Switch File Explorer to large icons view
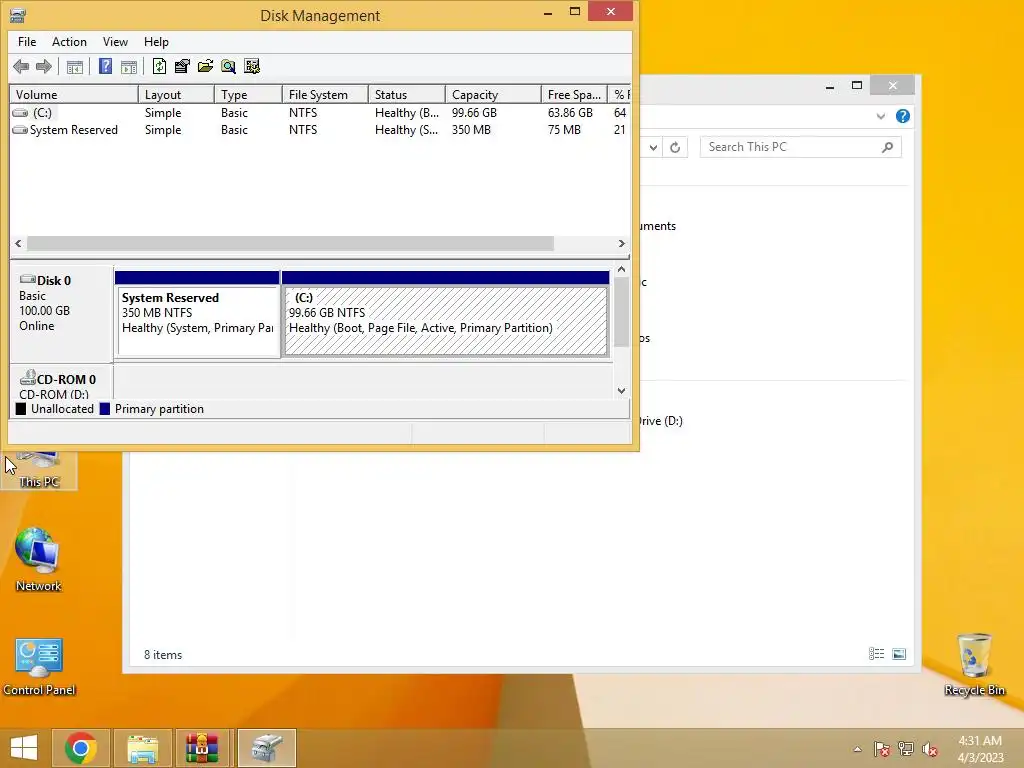Screen dimensions: 1024x768 click(899, 654)
